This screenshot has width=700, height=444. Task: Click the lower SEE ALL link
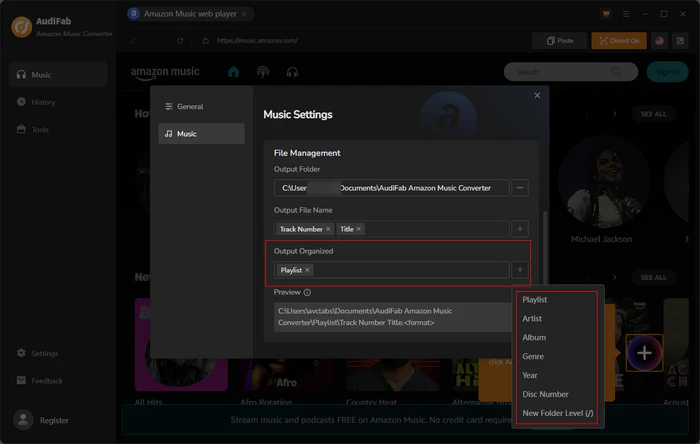click(654, 278)
